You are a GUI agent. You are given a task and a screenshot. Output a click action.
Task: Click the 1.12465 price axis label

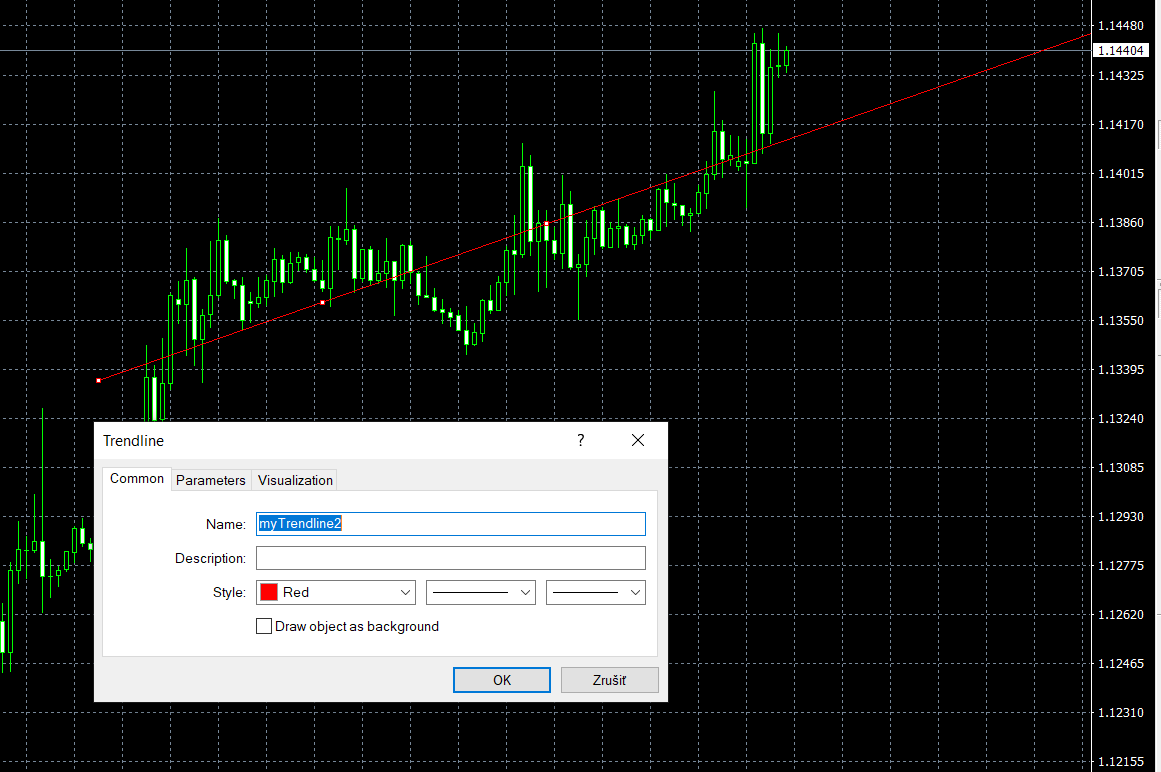1120,663
